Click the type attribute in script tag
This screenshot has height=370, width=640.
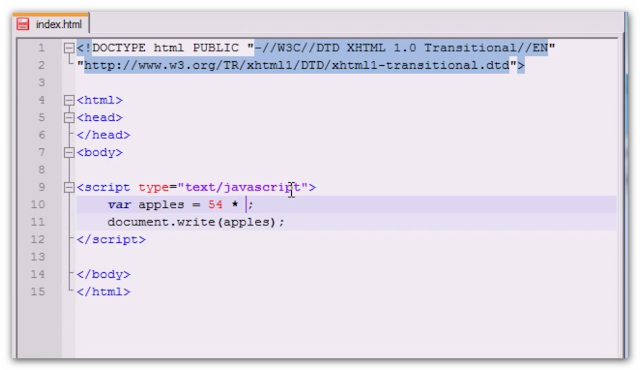click(x=153, y=188)
